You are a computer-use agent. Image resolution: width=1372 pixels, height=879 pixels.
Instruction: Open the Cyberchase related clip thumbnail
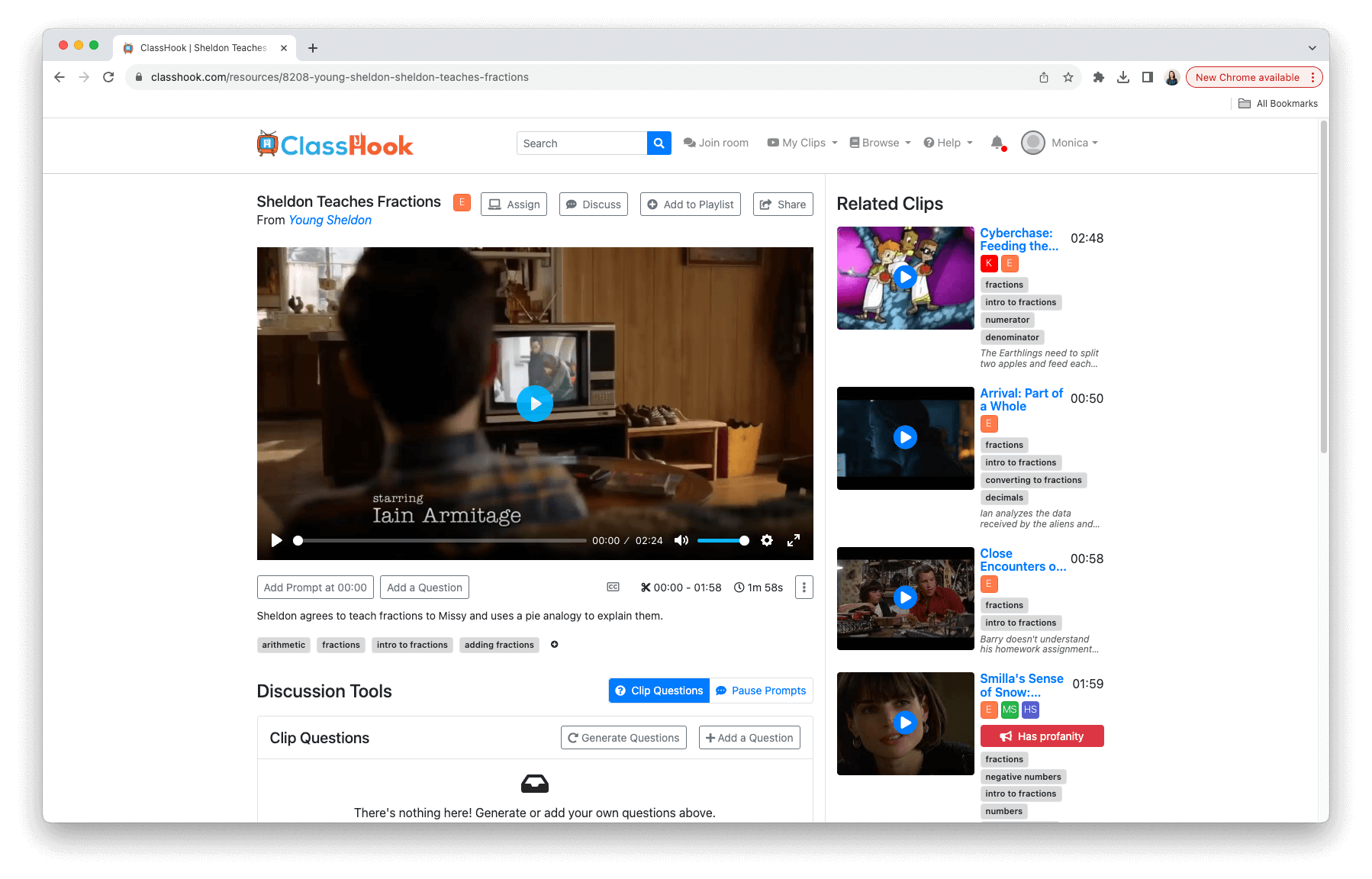905,278
